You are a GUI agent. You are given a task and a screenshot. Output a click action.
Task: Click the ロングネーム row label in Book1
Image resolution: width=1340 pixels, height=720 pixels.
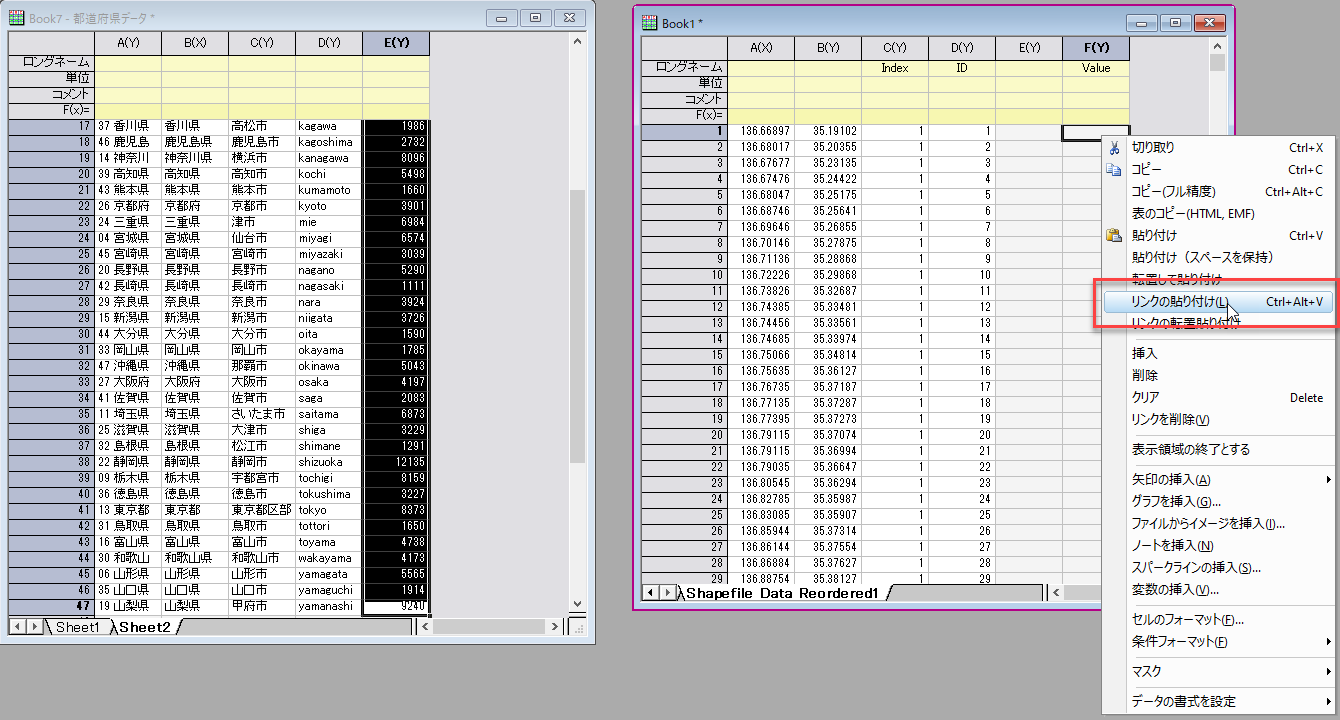tap(684, 68)
